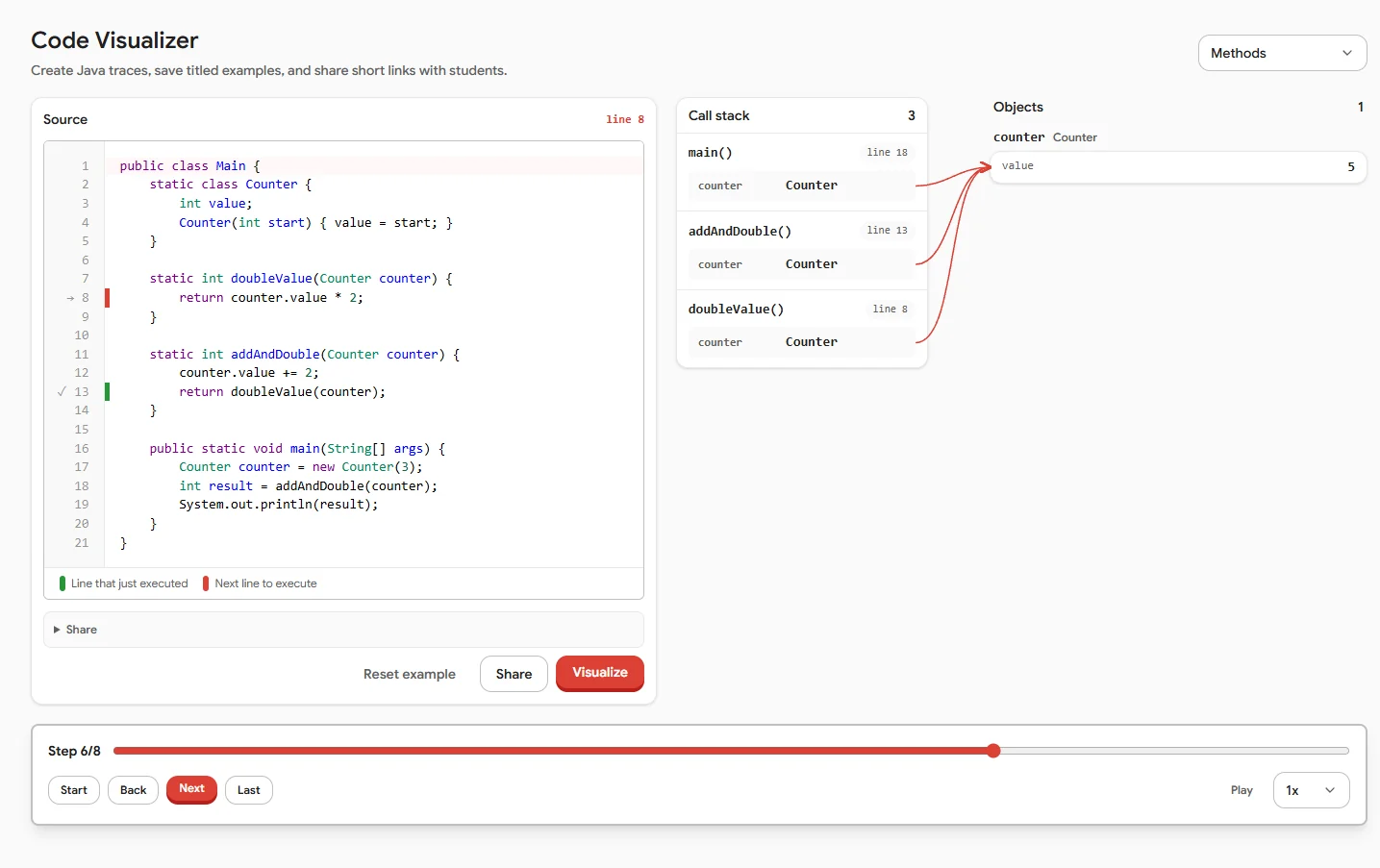Click the step slider track
Viewport: 1380px width, 868px height.
point(731,751)
